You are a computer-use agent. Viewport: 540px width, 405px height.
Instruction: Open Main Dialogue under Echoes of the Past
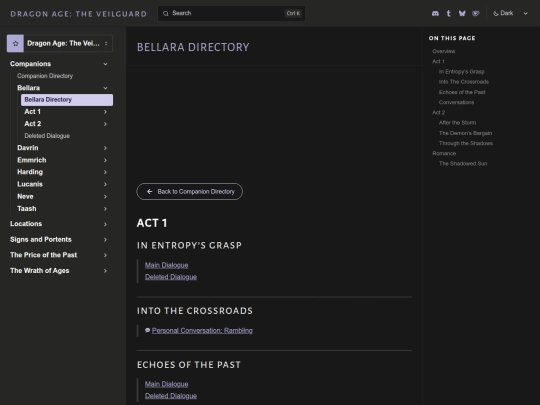tap(166, 384)
